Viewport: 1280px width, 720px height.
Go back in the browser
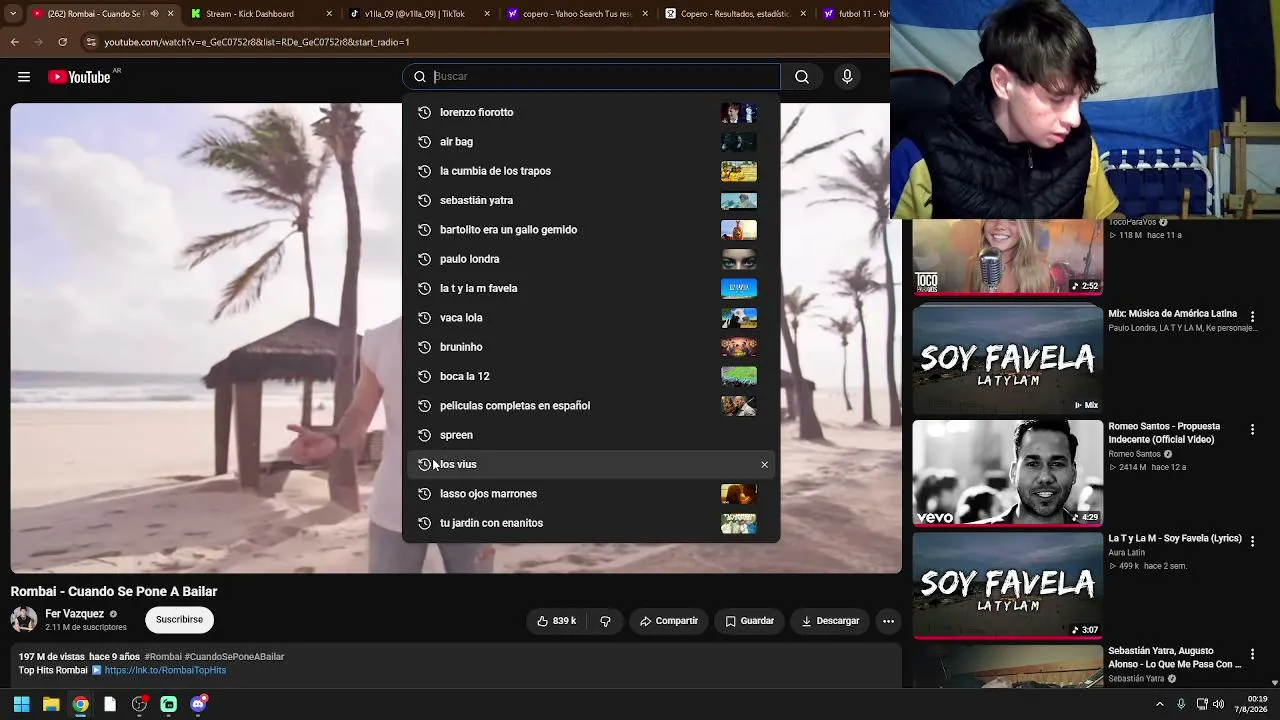pos(15,42)
